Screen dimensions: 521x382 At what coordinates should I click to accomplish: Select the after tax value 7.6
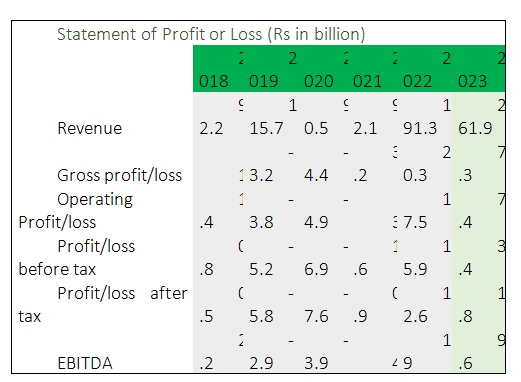tap(316, 316)
